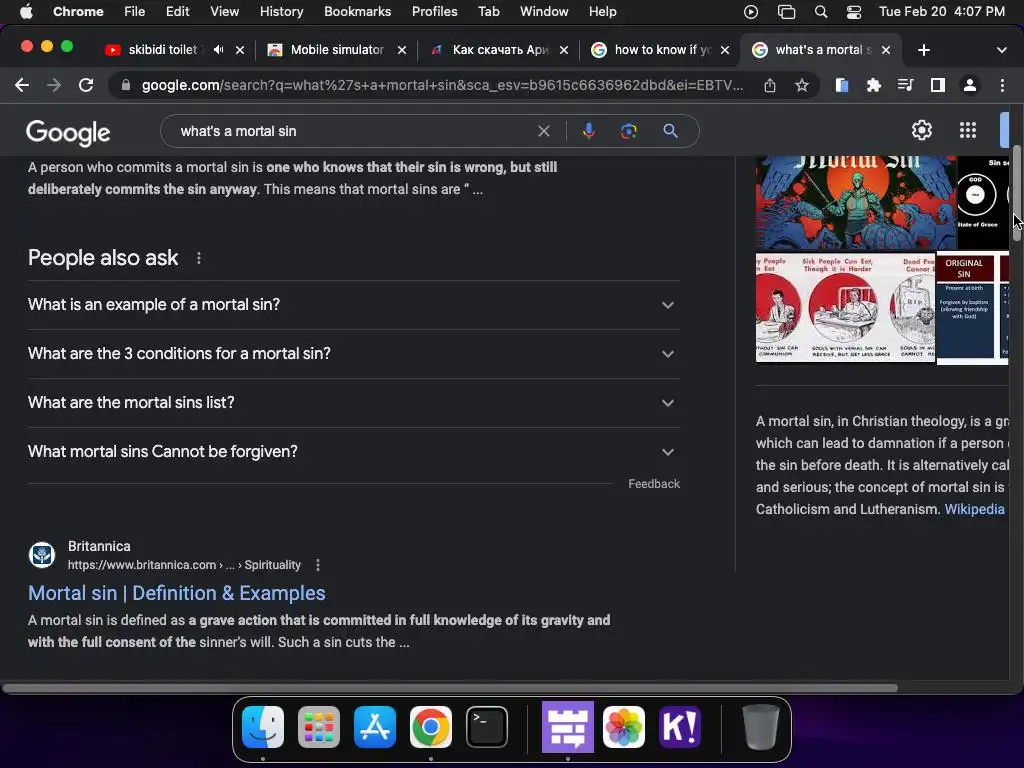Switch to the skibidi toilet tab
The image size is (1024, 768).
tap(160, 50)
